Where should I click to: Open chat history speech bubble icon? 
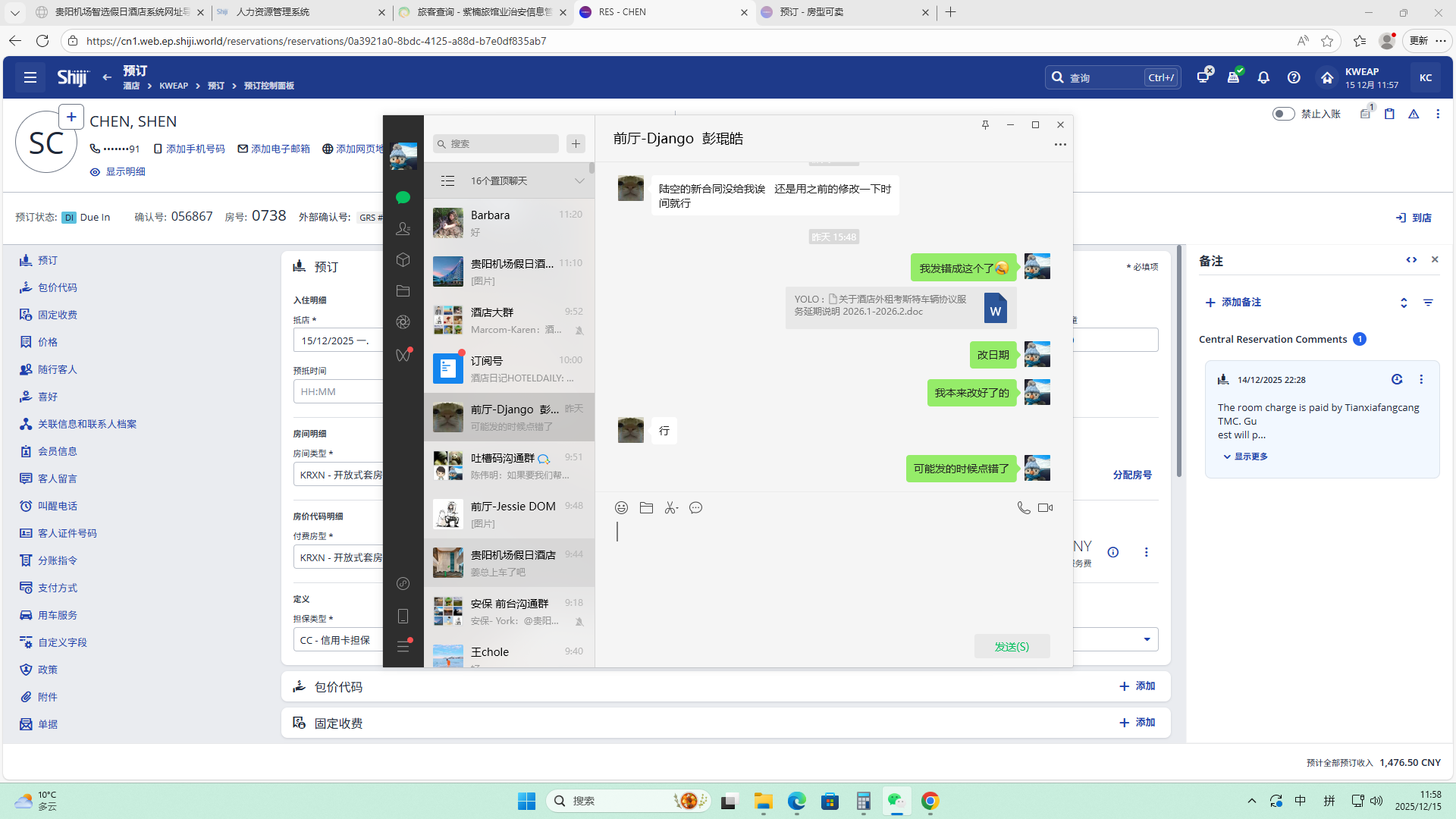(695, 508)
